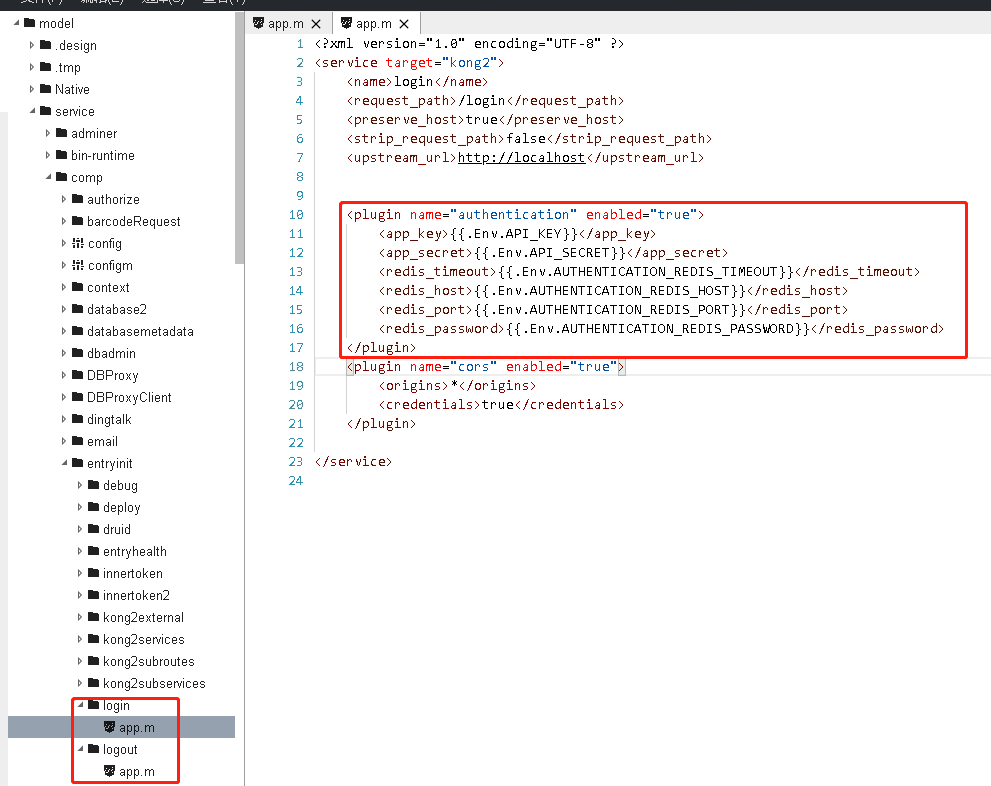
Task: Select app.m file under login folder
Action: click(x=136, y=728)
